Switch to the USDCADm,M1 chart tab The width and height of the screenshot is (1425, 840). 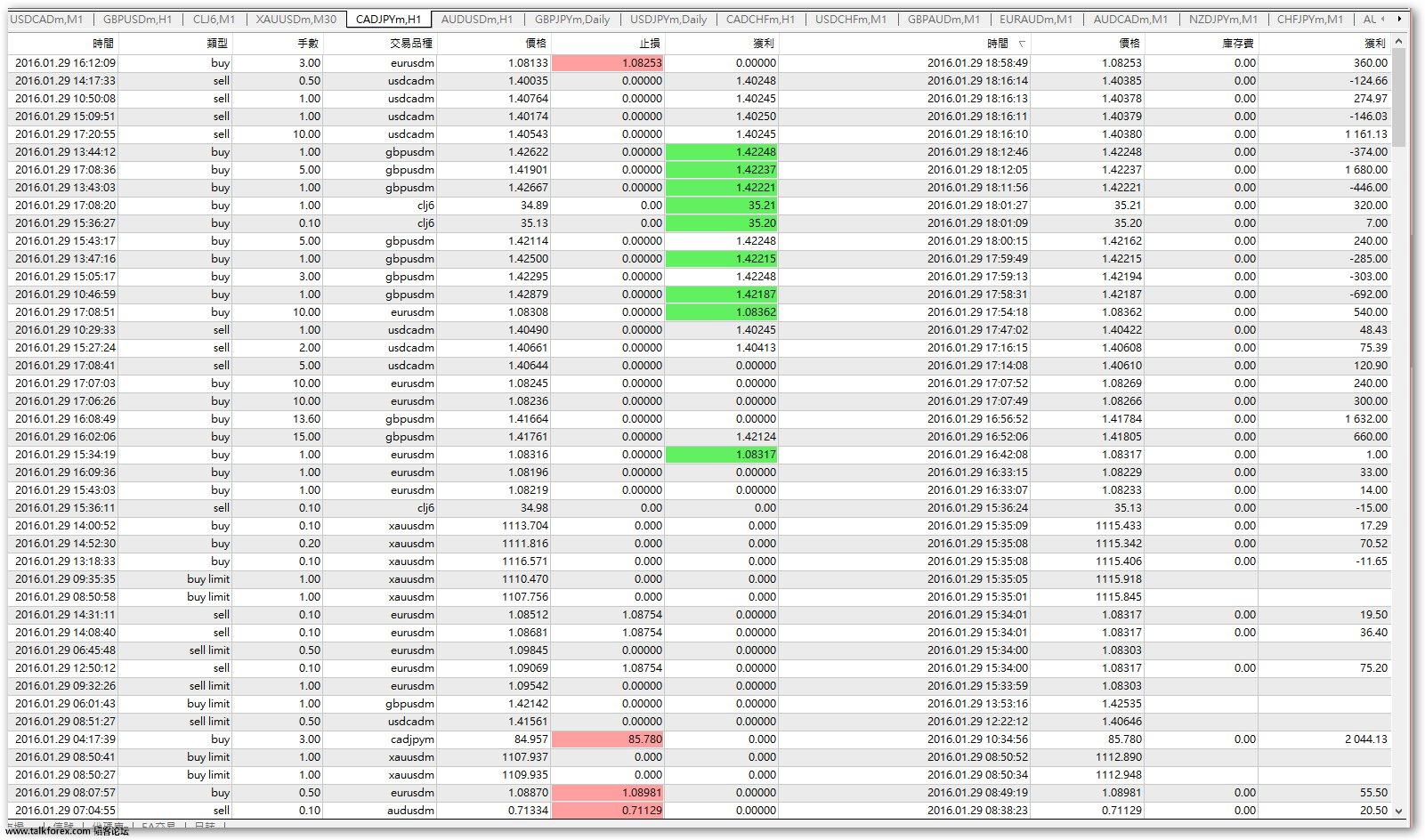46,19
